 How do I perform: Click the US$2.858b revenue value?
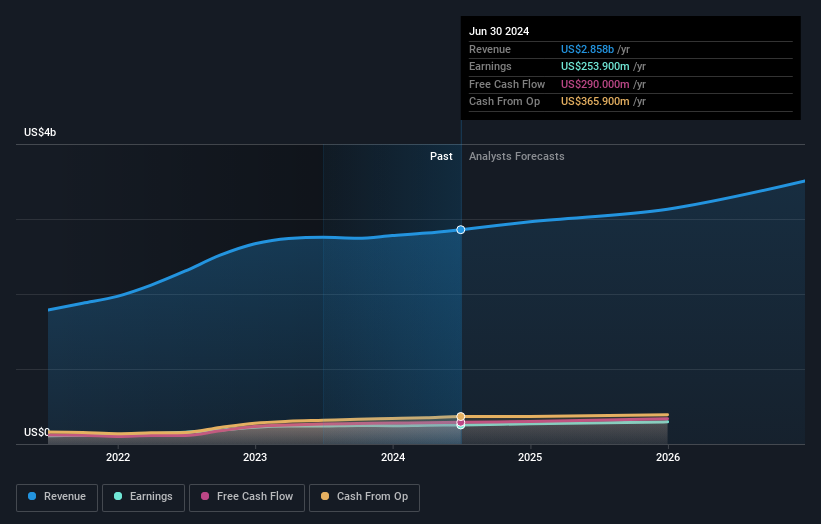click(587, 49)
